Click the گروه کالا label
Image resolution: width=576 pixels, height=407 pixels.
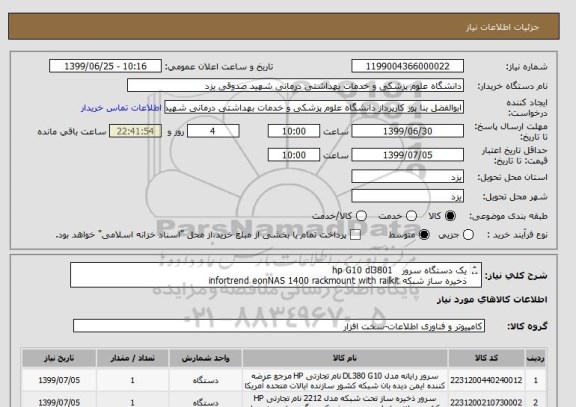pyautogui.click(x=527, y=326)
